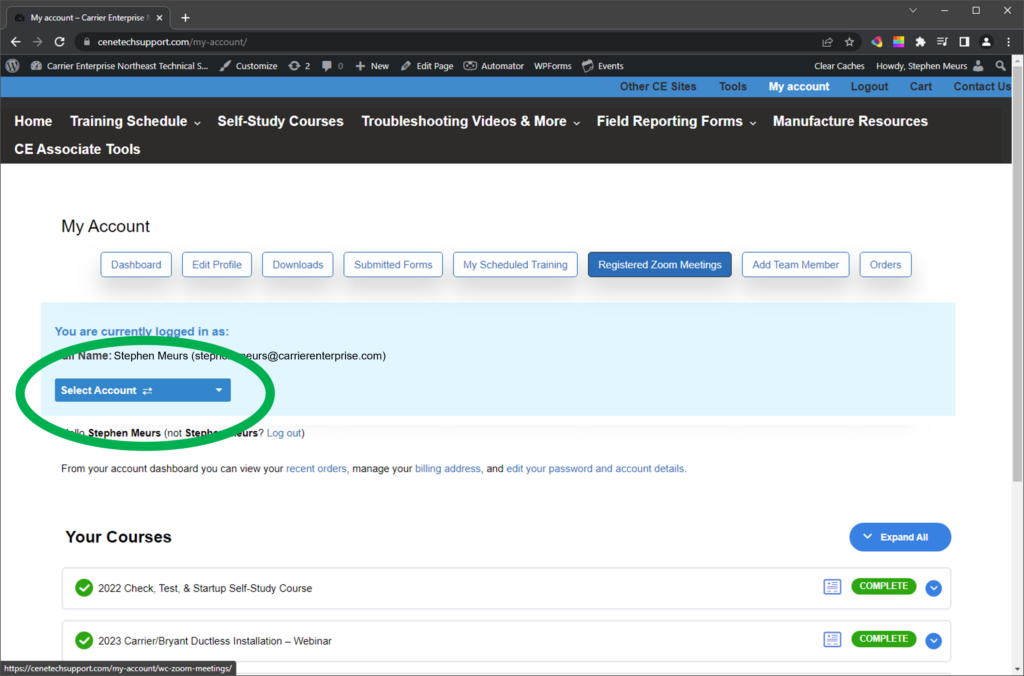1024x676 pixels.
Task: Click the multicolor extension icon in toolbar
Action: click(x=876, y=42)
